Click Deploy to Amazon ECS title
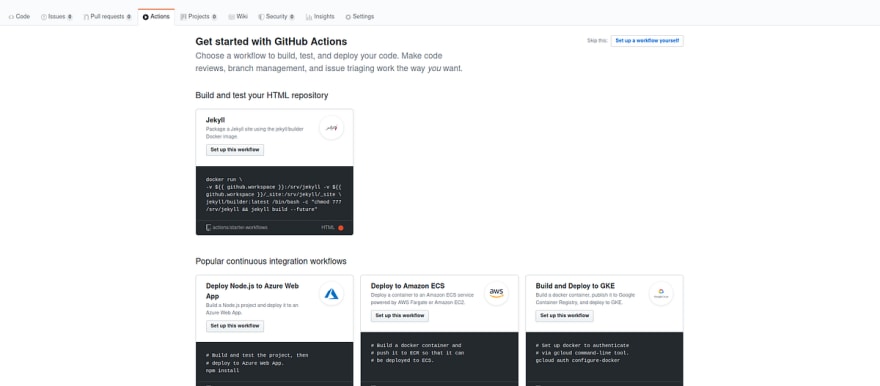Screen dimensions: 880x386 tap(407, 286)
